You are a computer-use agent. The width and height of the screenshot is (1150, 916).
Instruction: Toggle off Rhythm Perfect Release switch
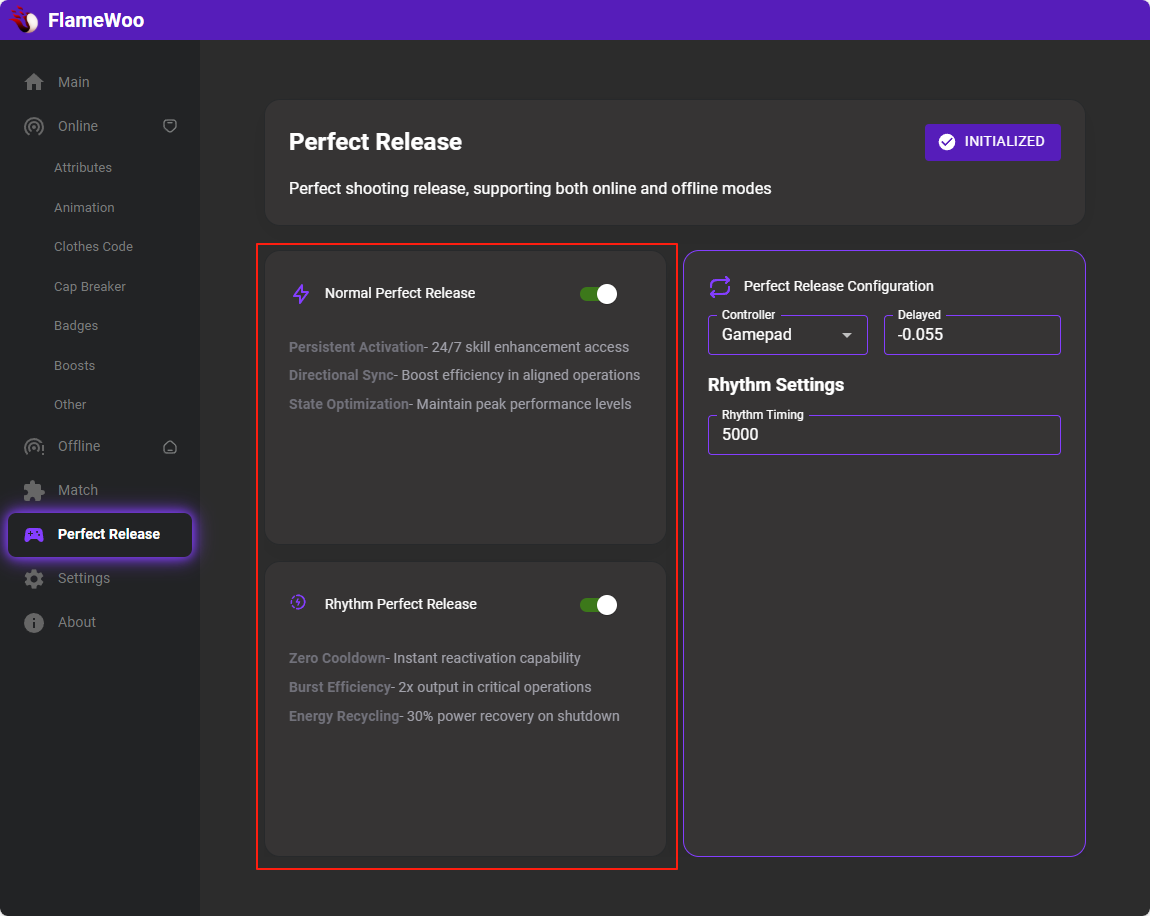[598, 605]
